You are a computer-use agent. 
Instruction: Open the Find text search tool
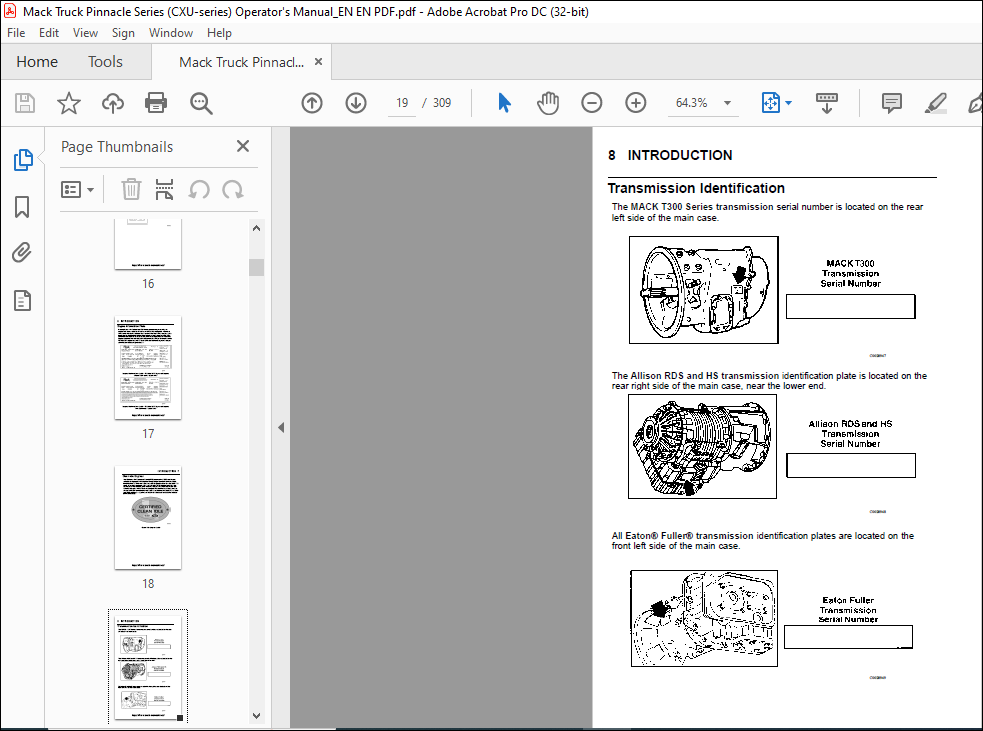click(x=201, y=103)
